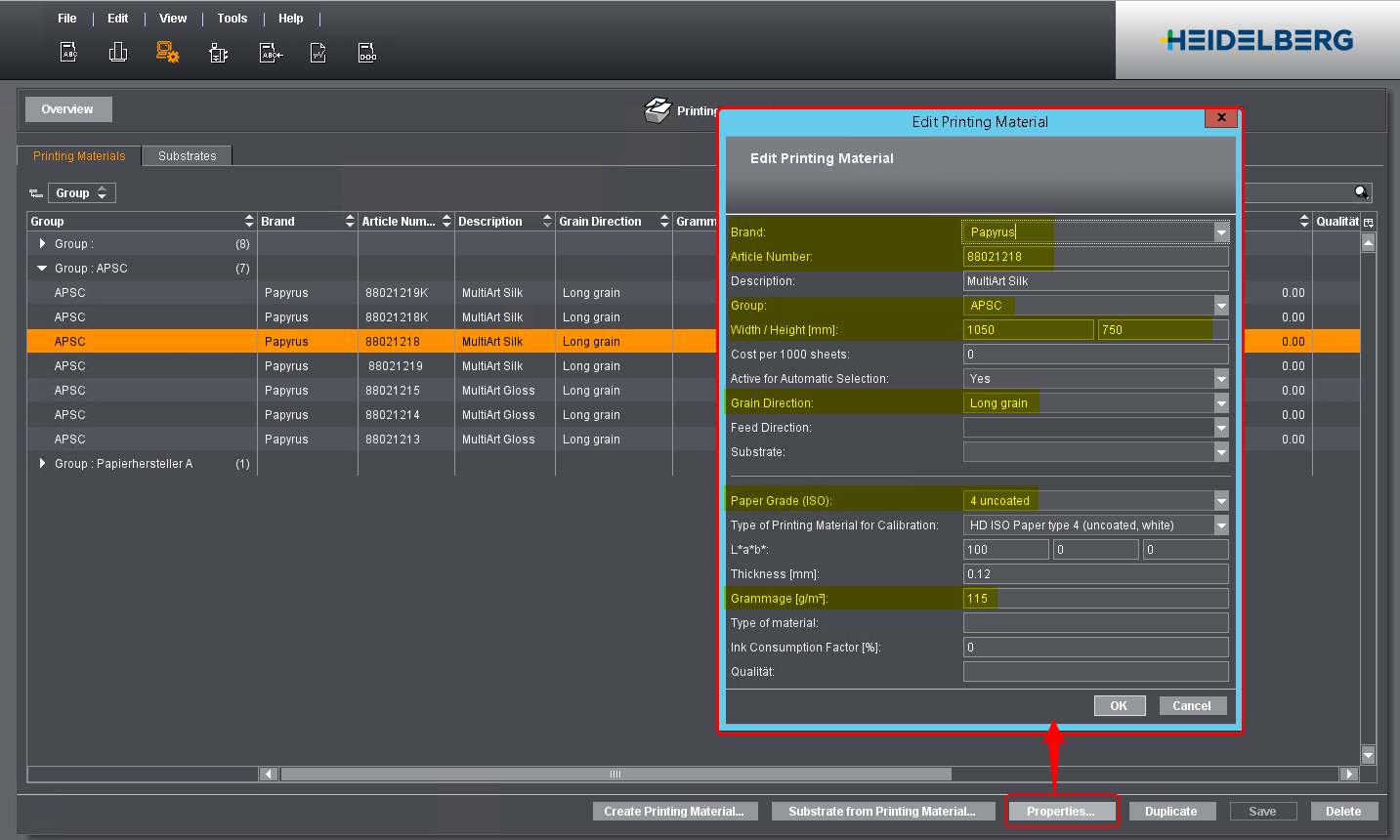The width and height of the screenshot is (1400, 840).
Task: Click the printing machine toolbar icon
Action: click(219, 53)
